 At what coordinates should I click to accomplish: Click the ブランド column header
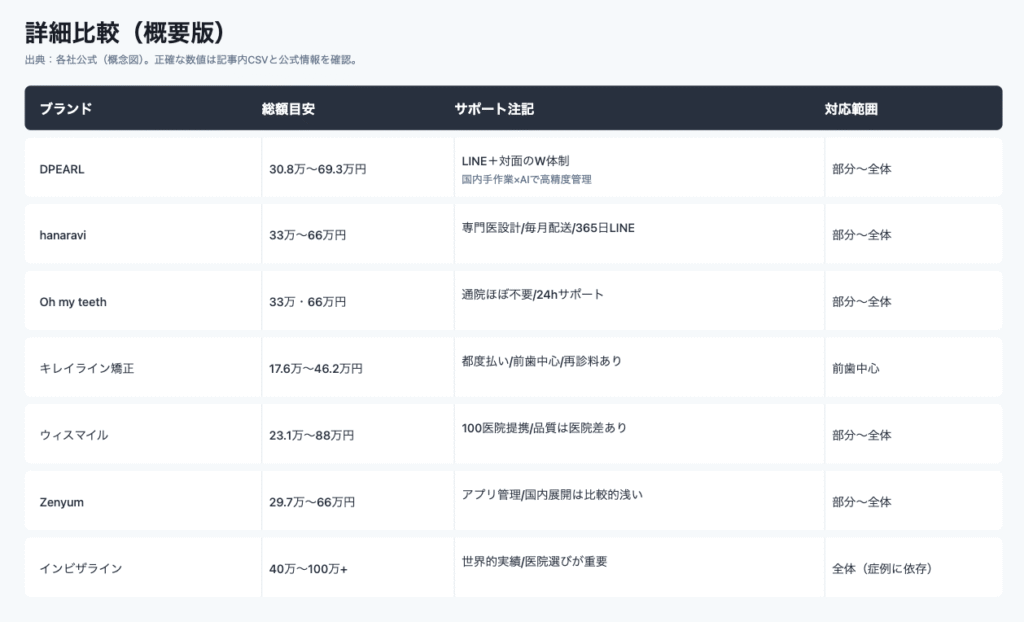tap(66, 108)
